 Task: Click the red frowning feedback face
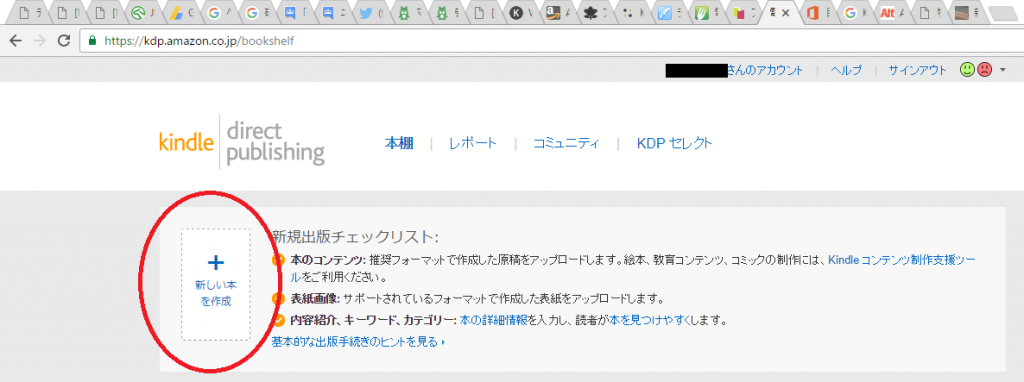(984, 69)
